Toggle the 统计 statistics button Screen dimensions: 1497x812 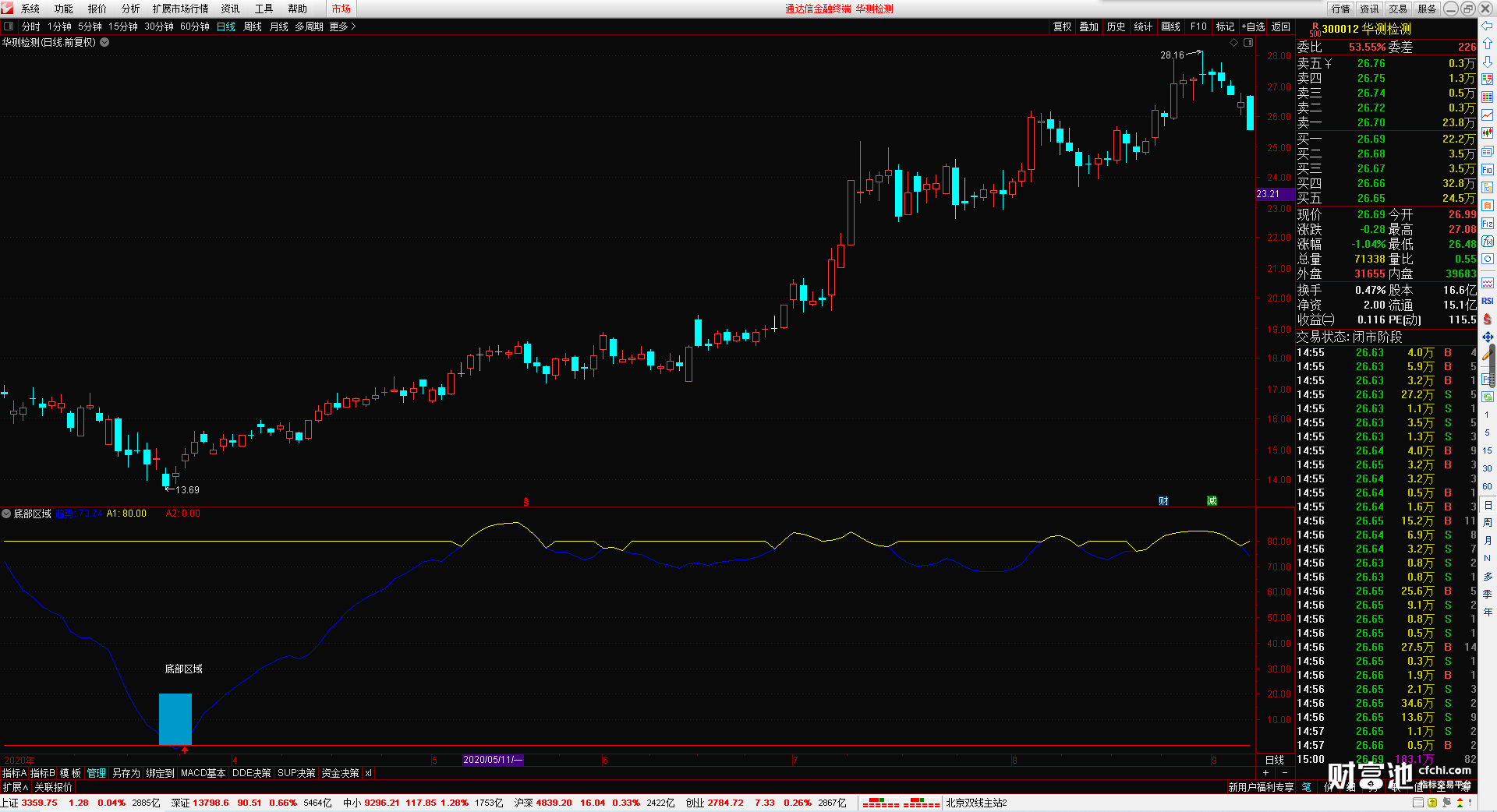point(1143,26)
